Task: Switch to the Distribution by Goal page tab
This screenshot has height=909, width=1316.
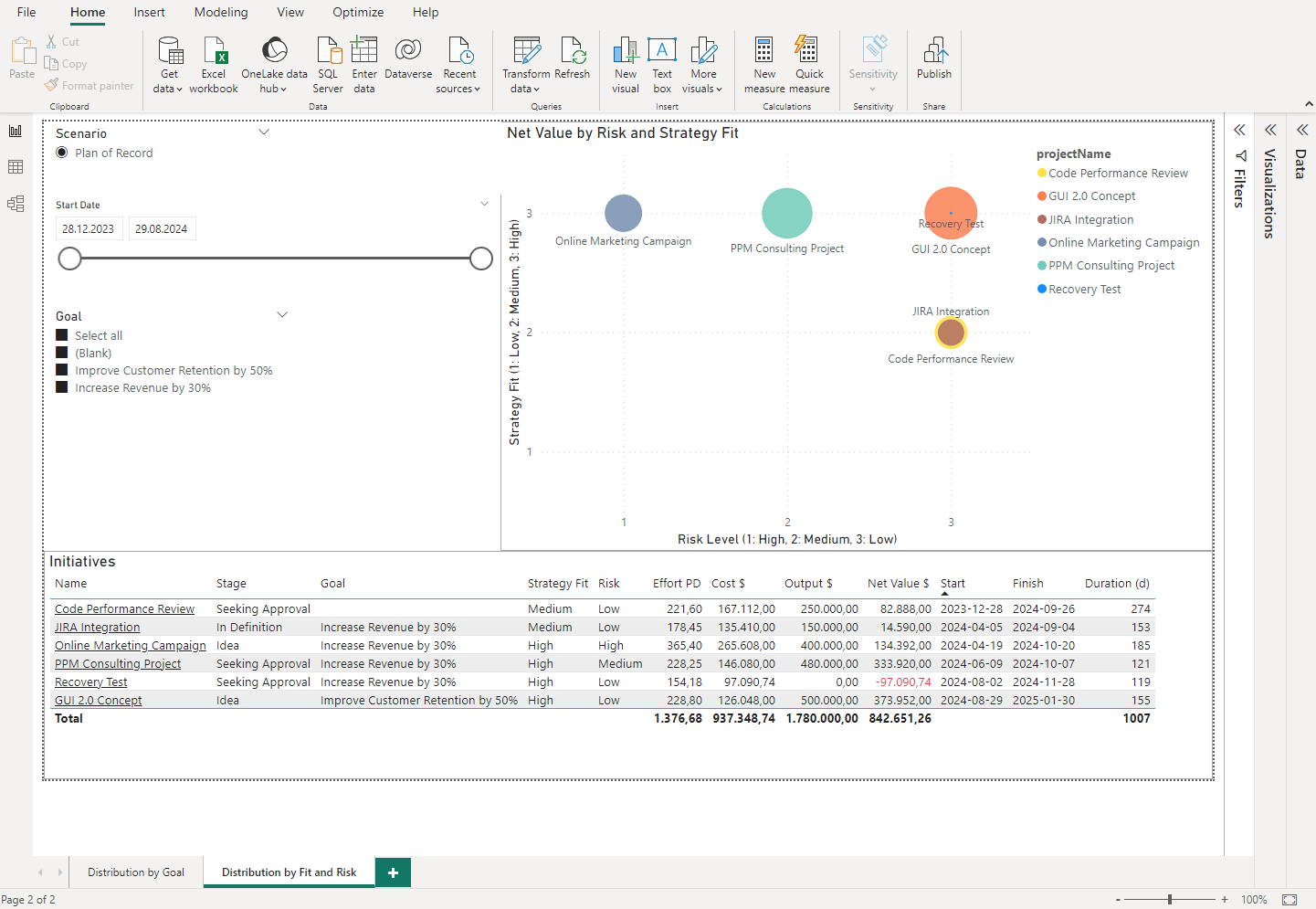Action: tap(135, 872)
